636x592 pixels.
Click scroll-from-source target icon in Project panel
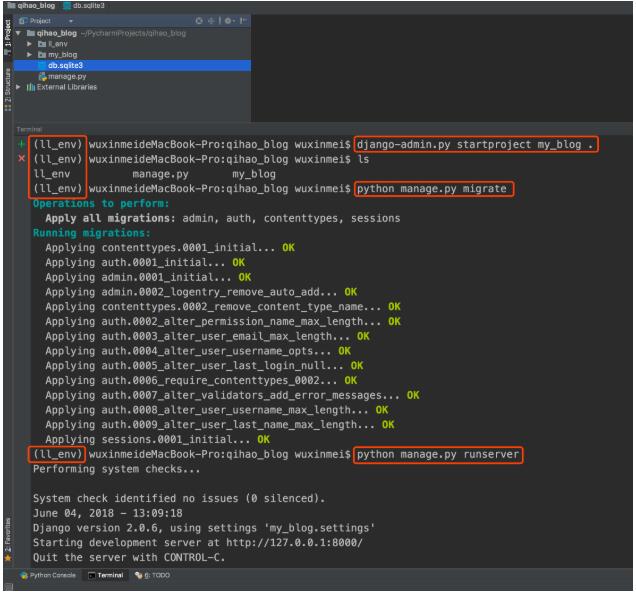(x=199, y=21)
